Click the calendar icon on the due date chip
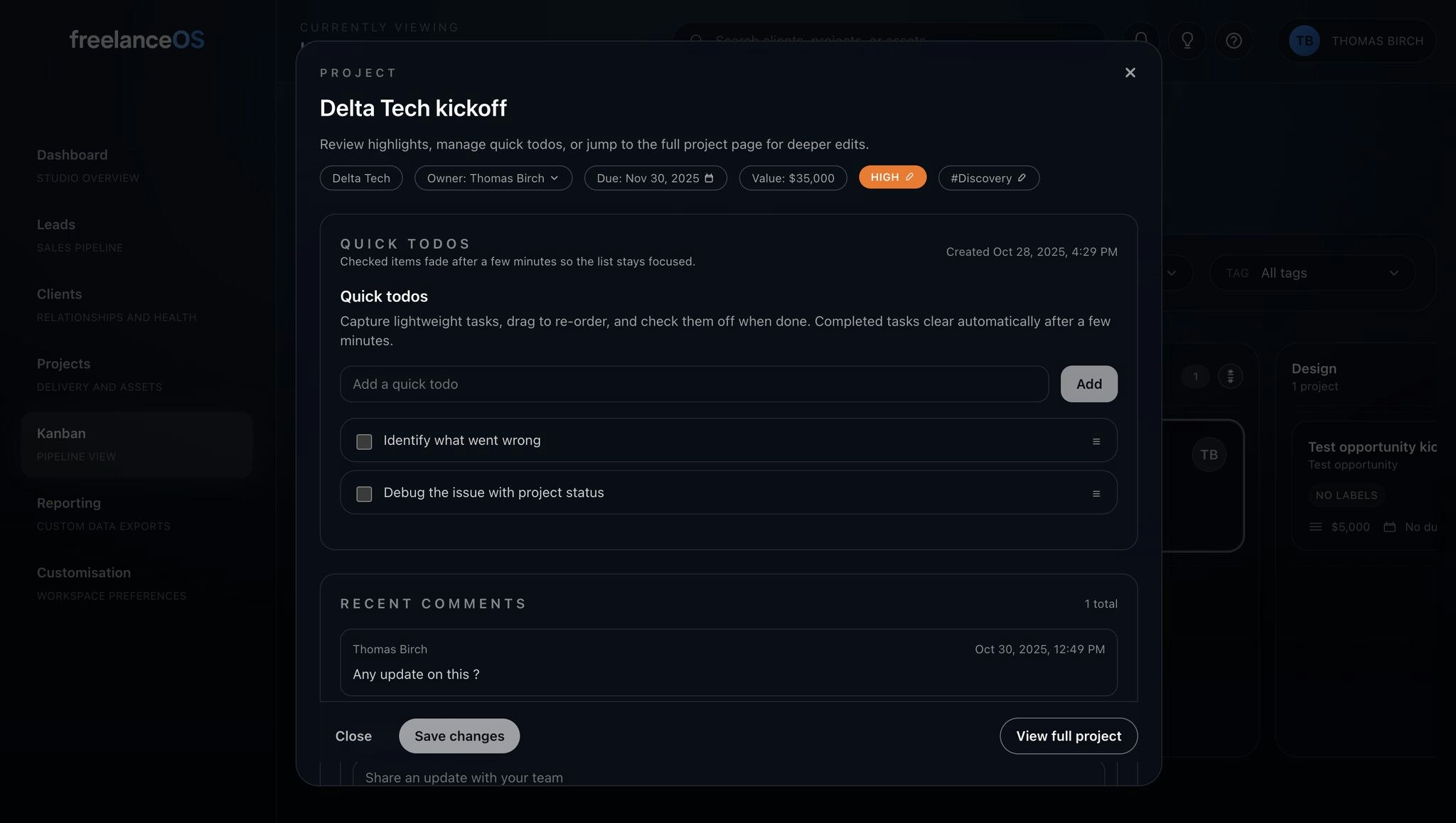This screenshot has height=823, width=1456. 709,178
